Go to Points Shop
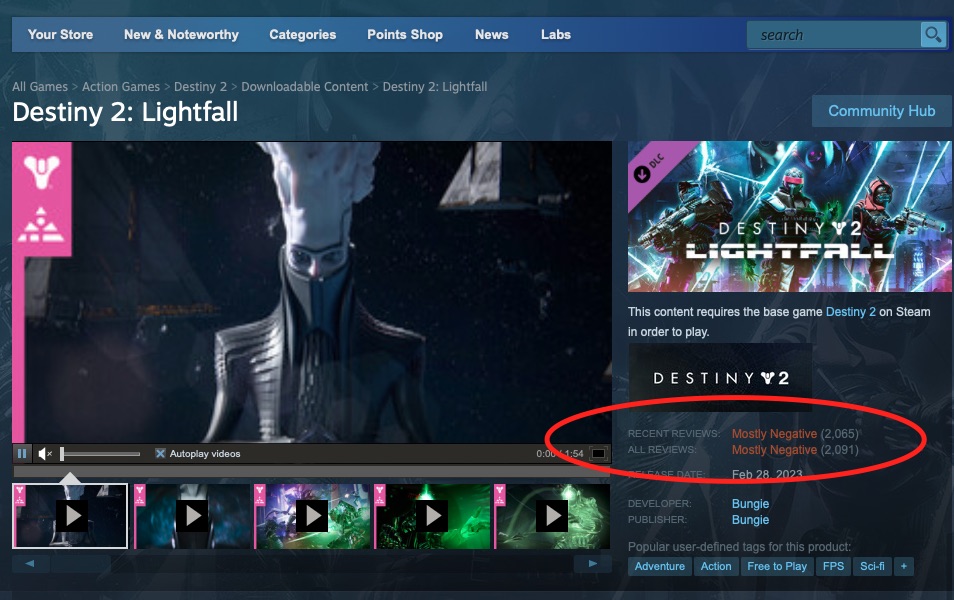This screenshot has height=600, width=954. pos(405,35)
